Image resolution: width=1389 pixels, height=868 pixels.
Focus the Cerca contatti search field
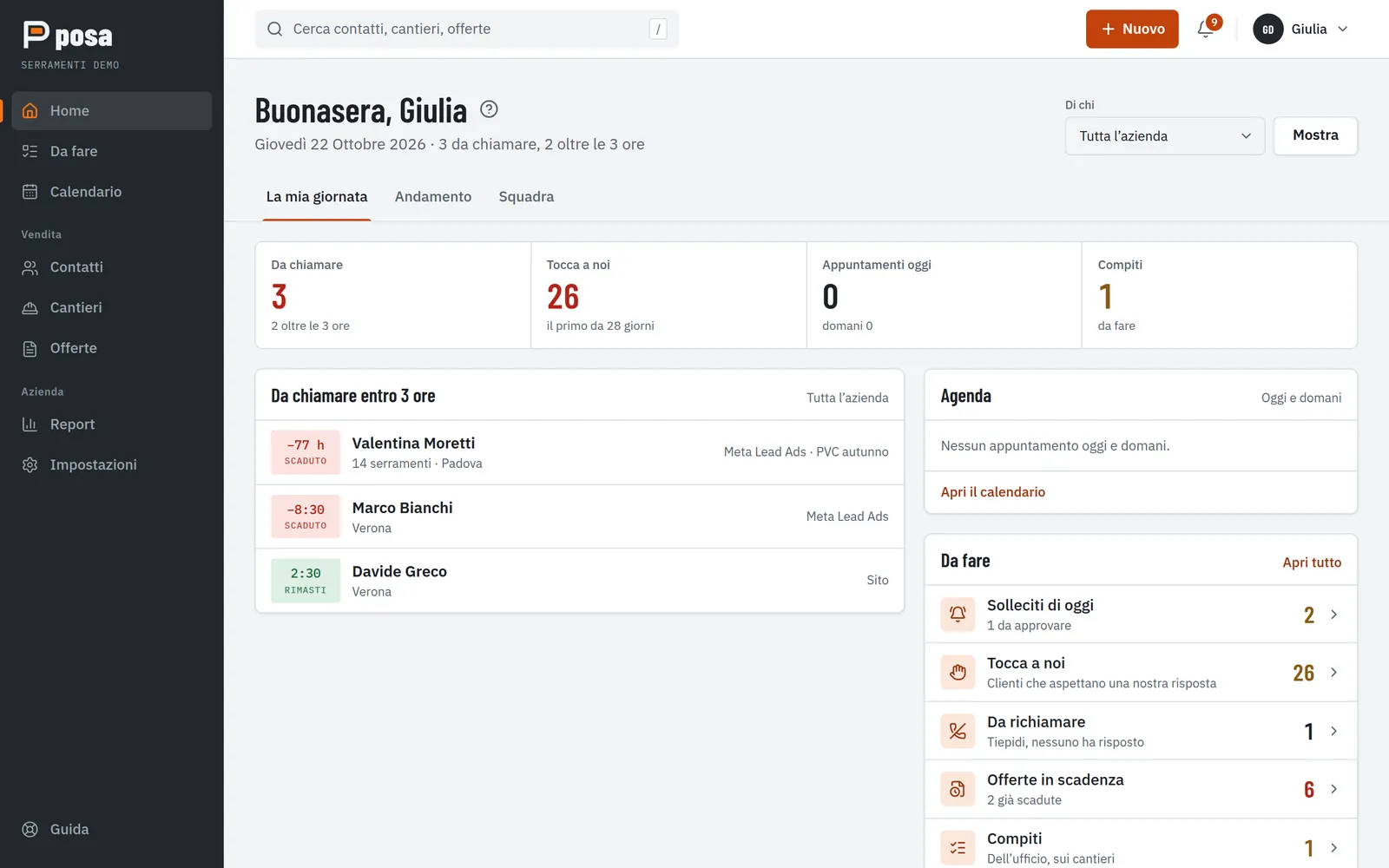pos(467,30)
